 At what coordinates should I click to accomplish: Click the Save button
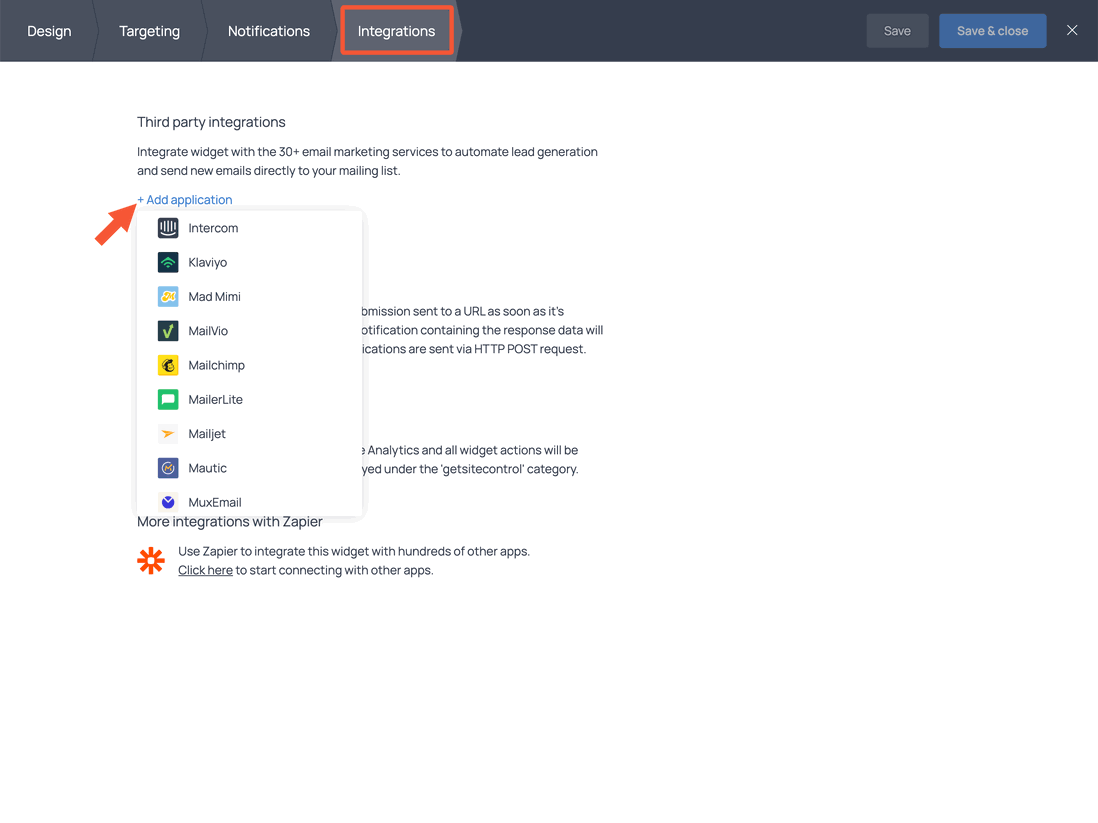(897, 31)
